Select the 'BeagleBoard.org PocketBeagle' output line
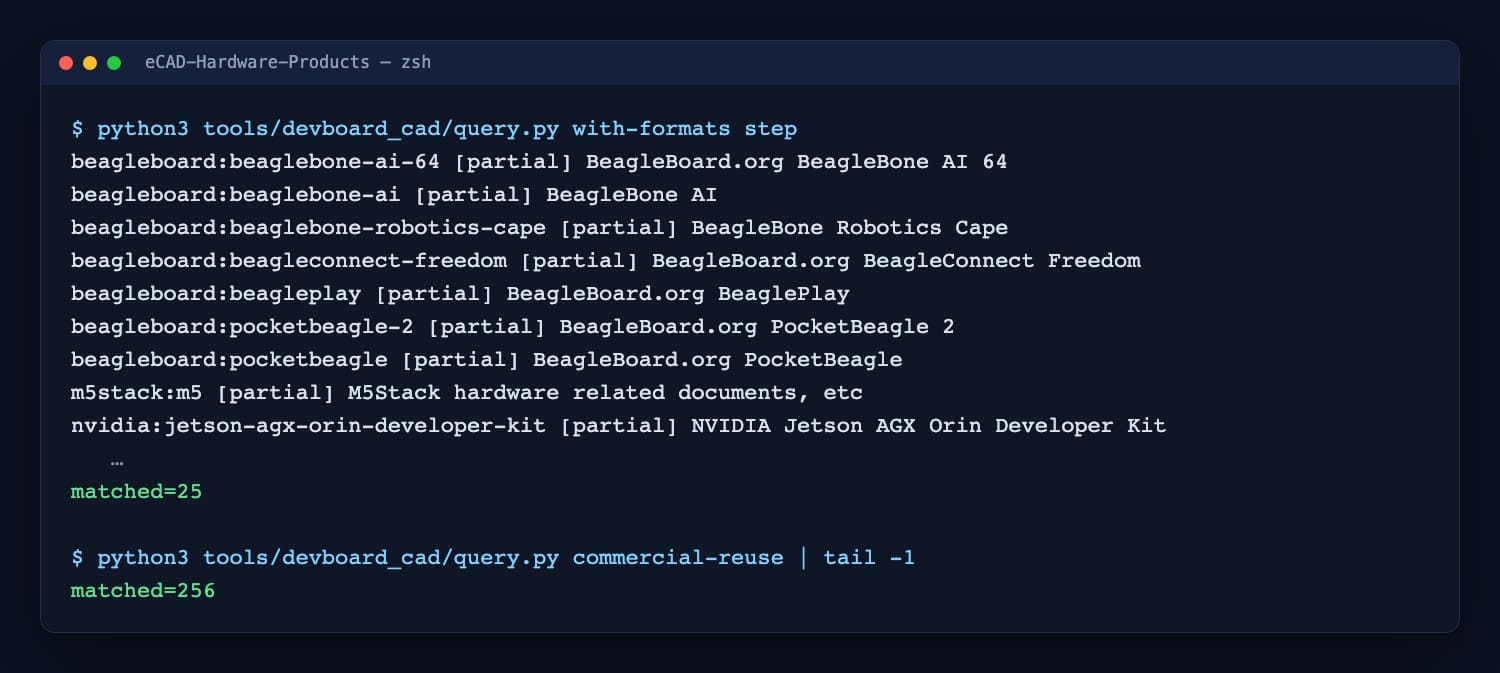This screenshot has width=1500, height=673. (x=487, y=360)
